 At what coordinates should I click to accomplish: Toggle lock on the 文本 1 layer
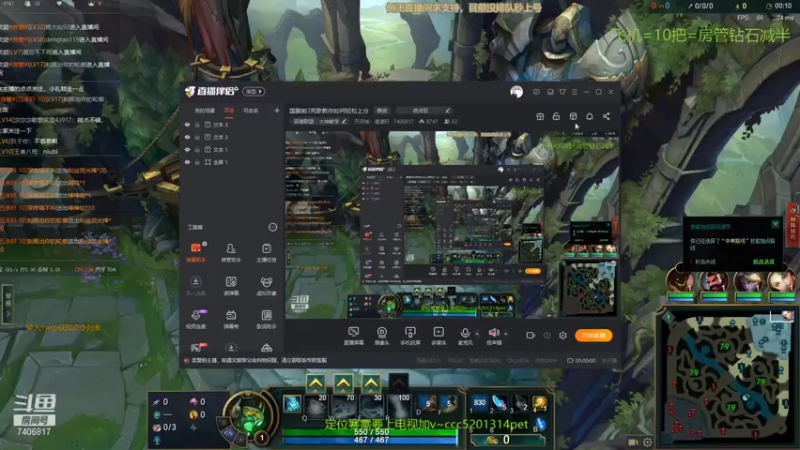point(197,149)
